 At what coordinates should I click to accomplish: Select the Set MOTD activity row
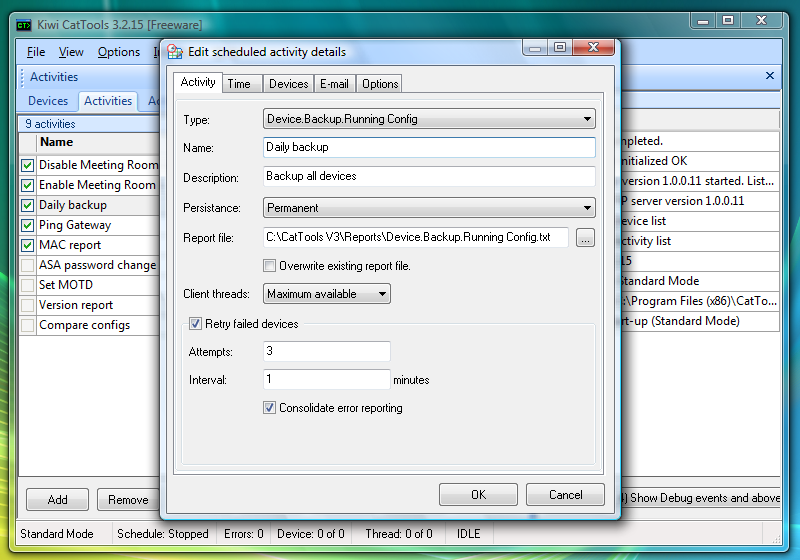(x=90, y=285)
